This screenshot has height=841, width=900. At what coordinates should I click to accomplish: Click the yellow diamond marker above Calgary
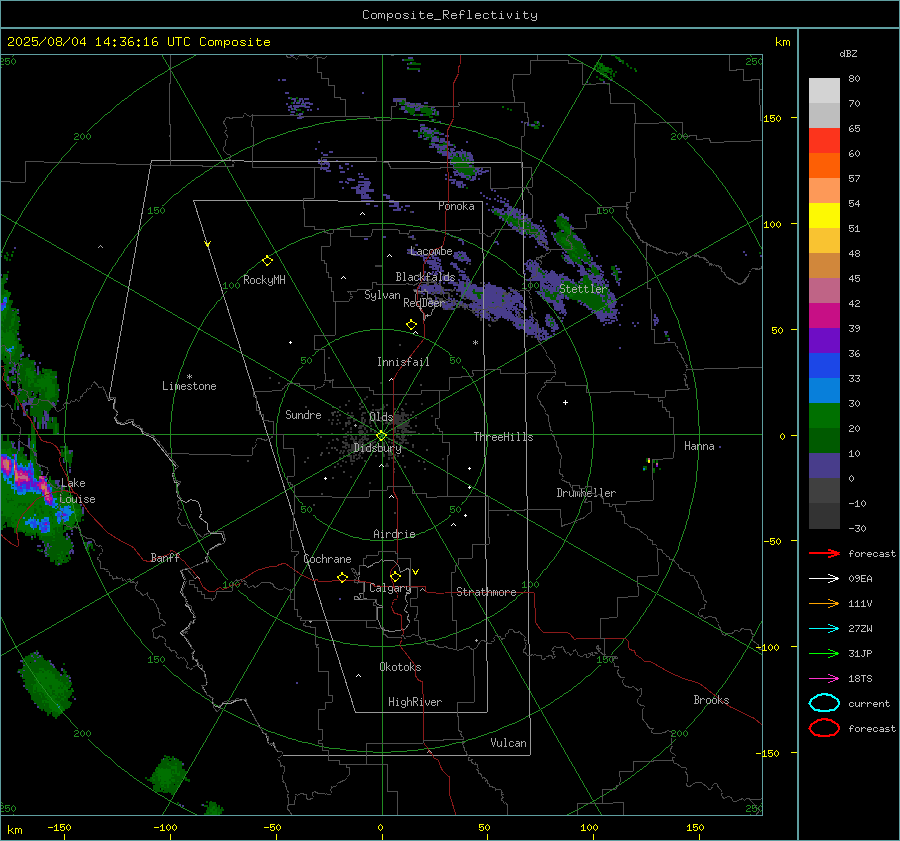pos(395,576)
